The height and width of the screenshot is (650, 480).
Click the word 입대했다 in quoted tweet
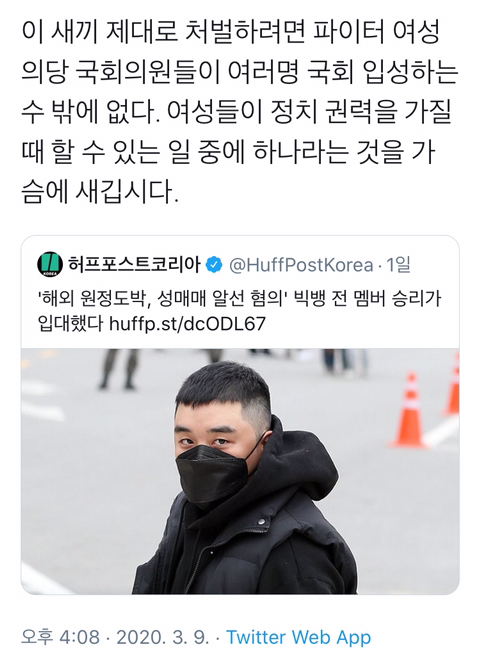pyautogui.click(x=70, y=324)
